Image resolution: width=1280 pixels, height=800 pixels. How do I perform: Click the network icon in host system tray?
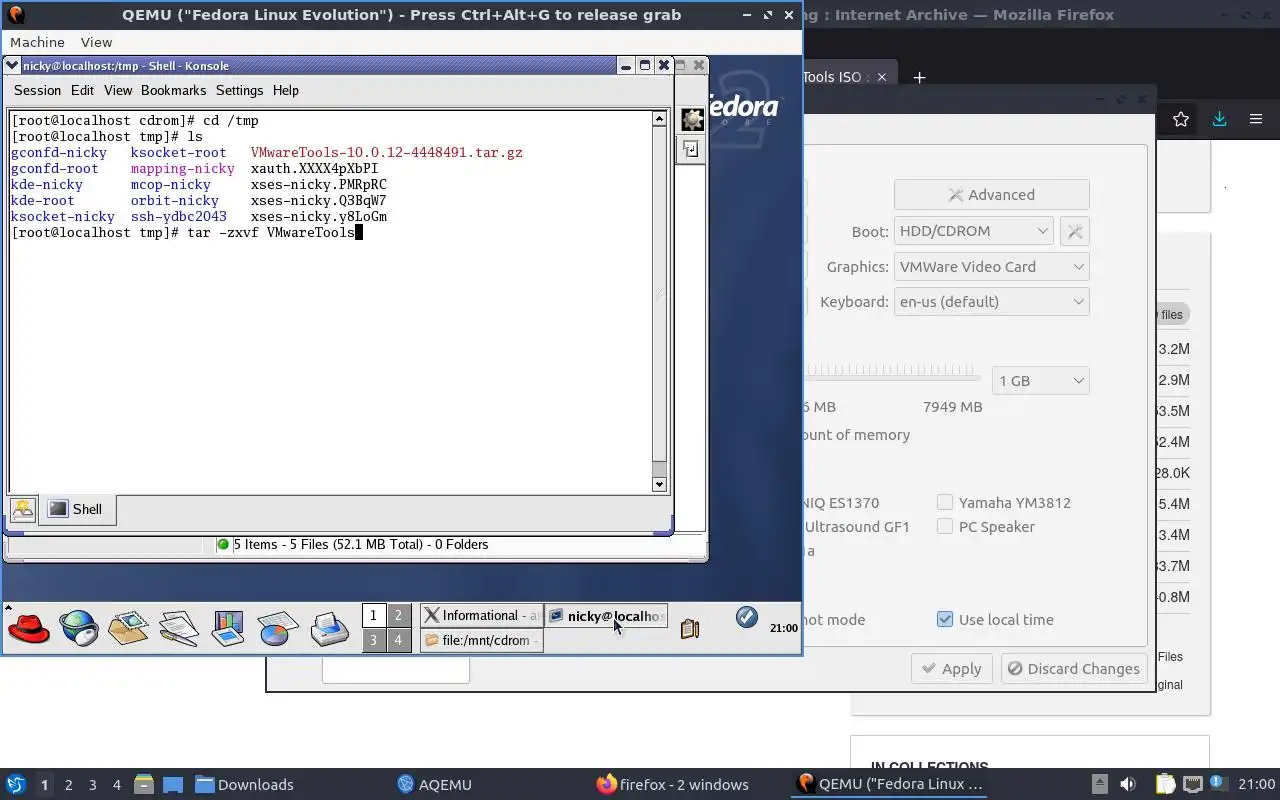coord(1192,784)
